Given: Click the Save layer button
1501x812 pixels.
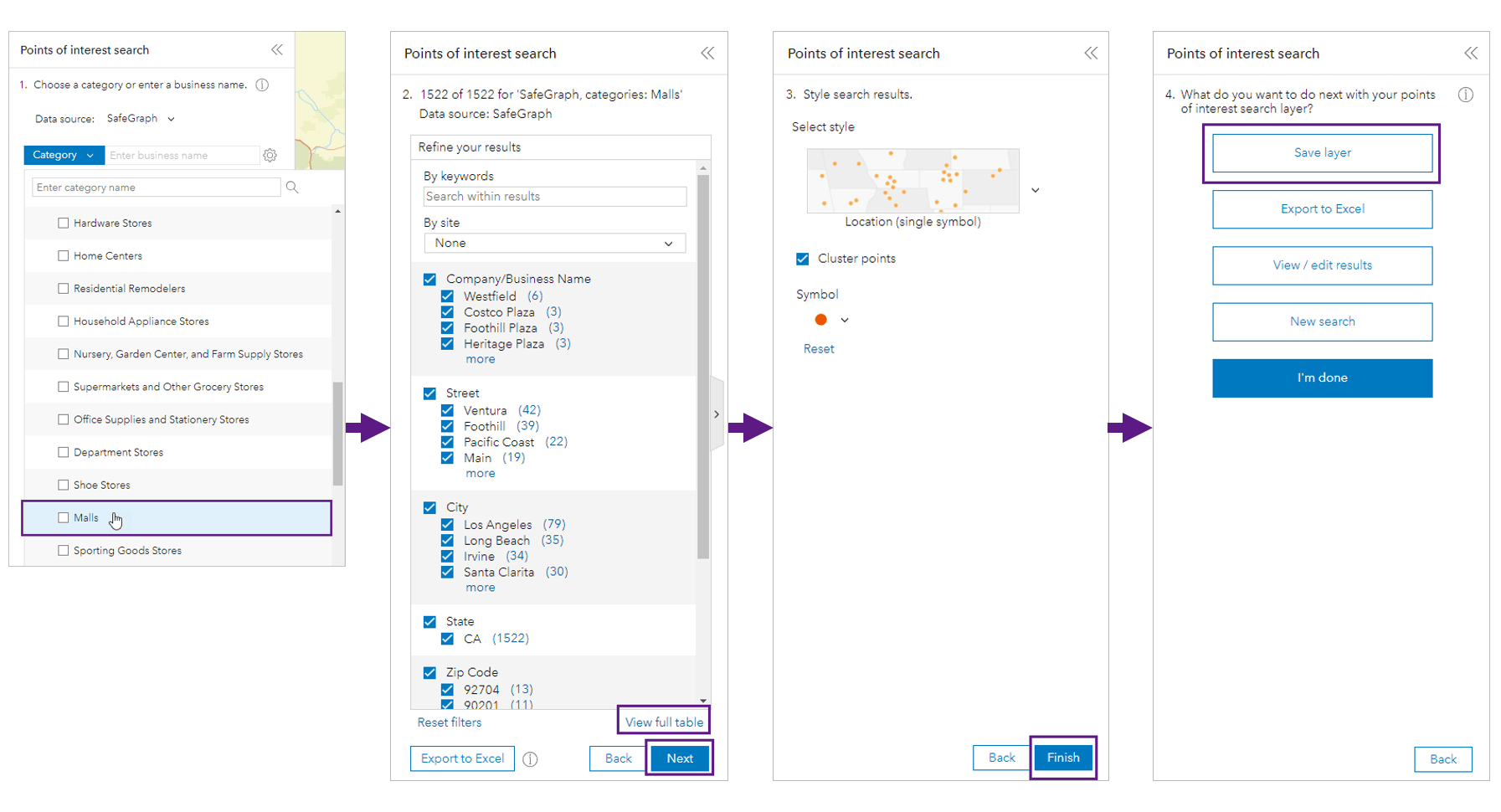Looking at the screenshot, I should tap(1321, 152).
